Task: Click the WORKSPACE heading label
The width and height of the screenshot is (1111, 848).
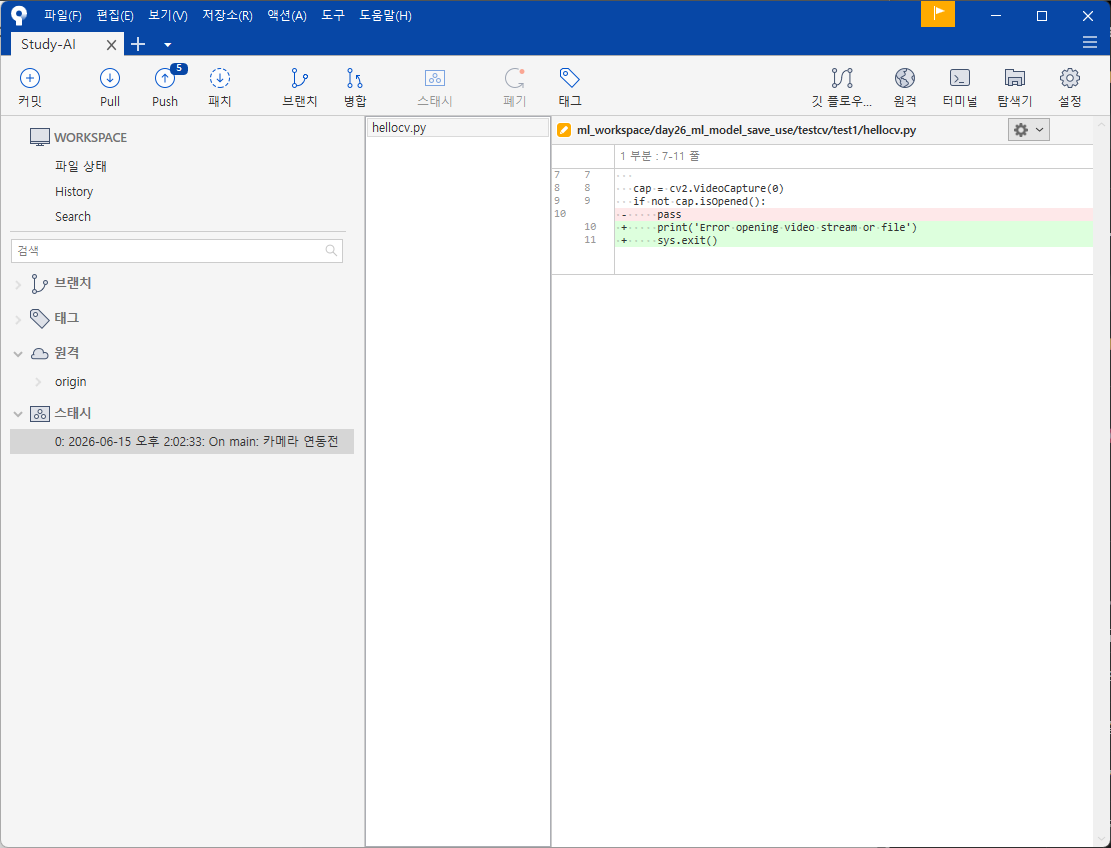Action: (91, 137)
